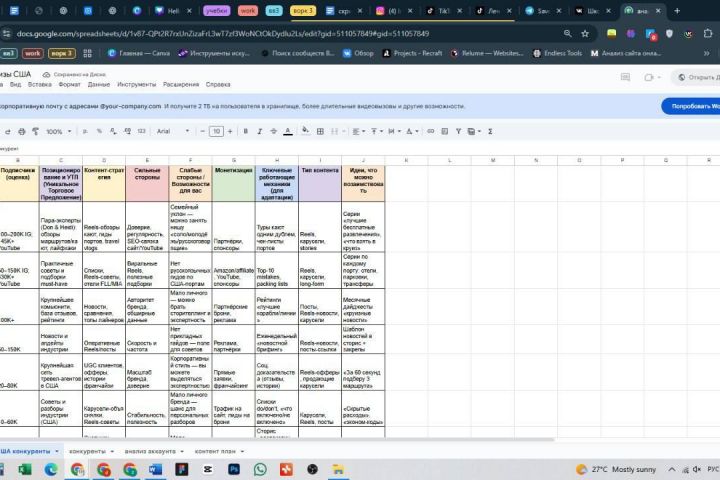Click the horizontal scrollbar of the sheet
The height and width of the screenshot is (480, 720).
(276, 440)
